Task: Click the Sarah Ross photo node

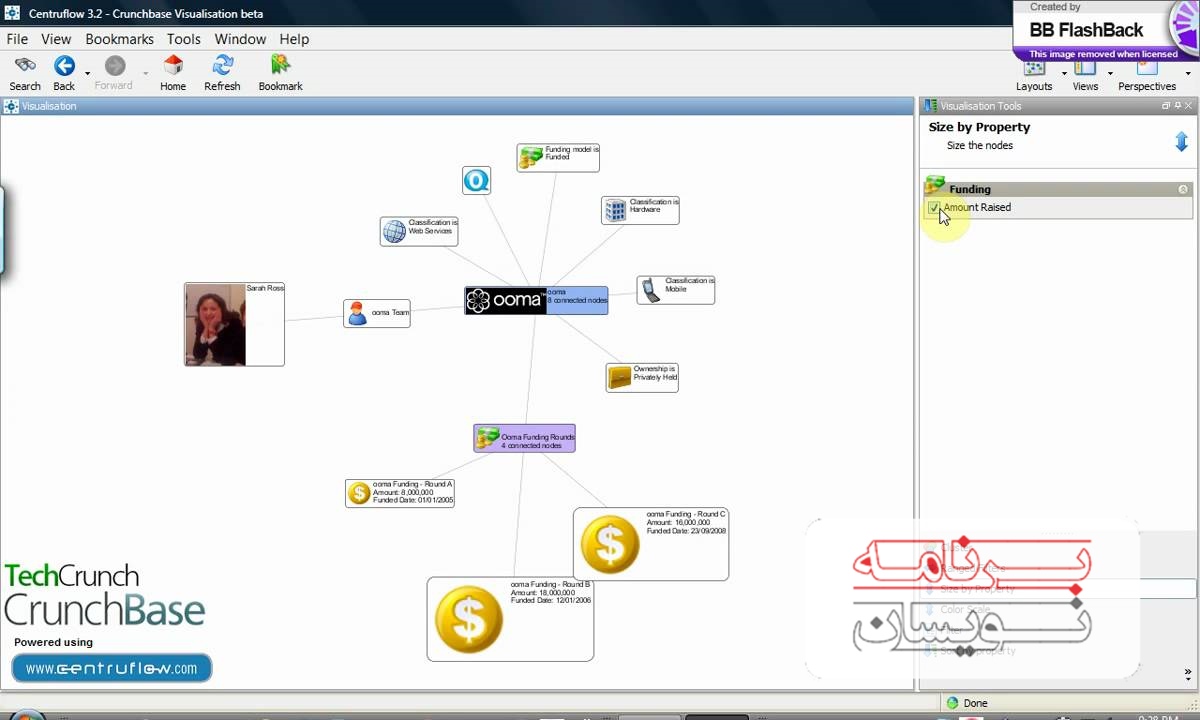Action: [234, 324]
